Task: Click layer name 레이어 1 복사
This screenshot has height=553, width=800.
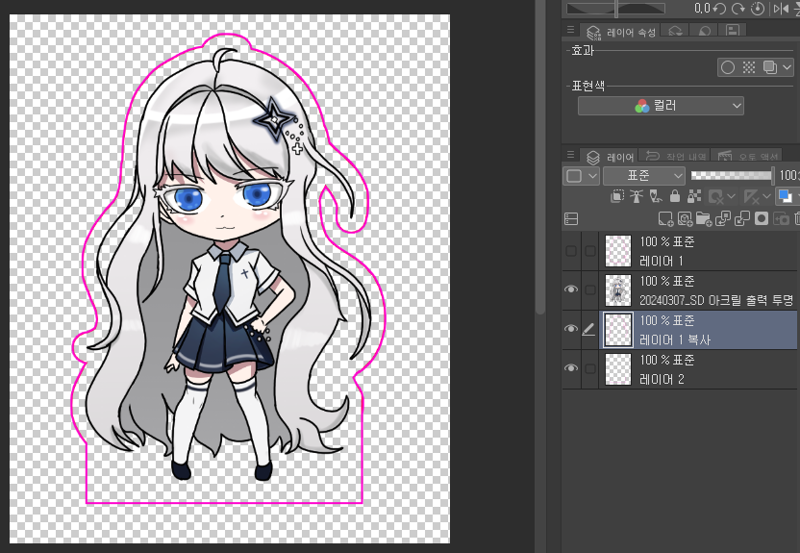Action: tap(674, 340)
